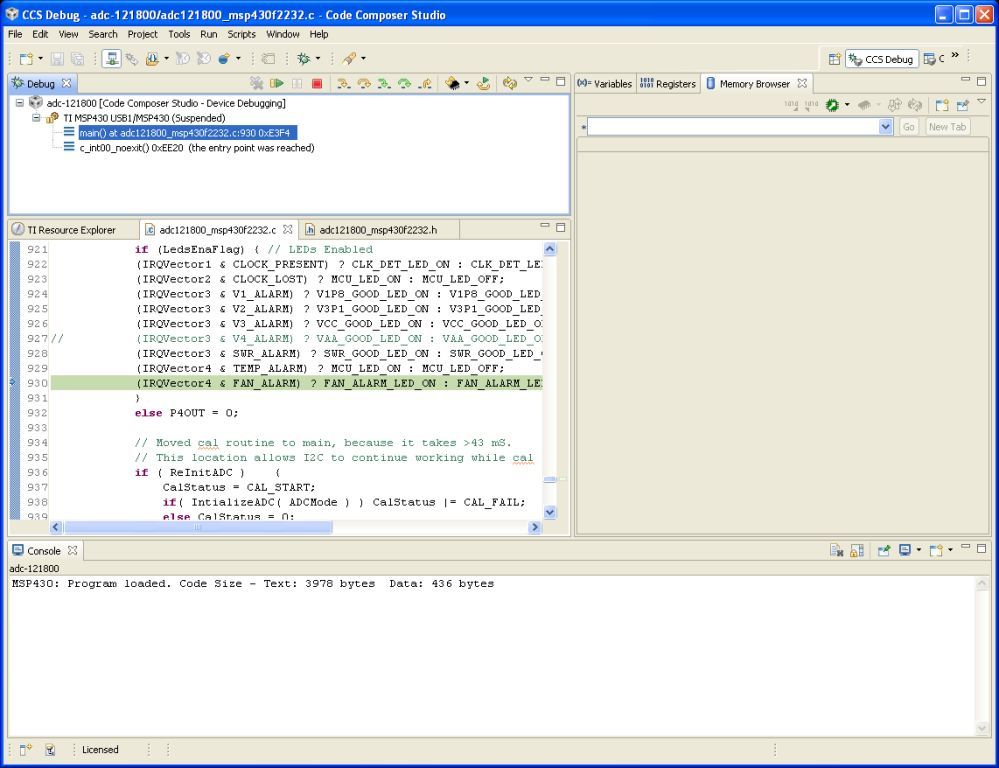Click the CCS Debug perspective button
Image resolution: width=999 pixels, height=768 pixels.
tap(881, 59)
